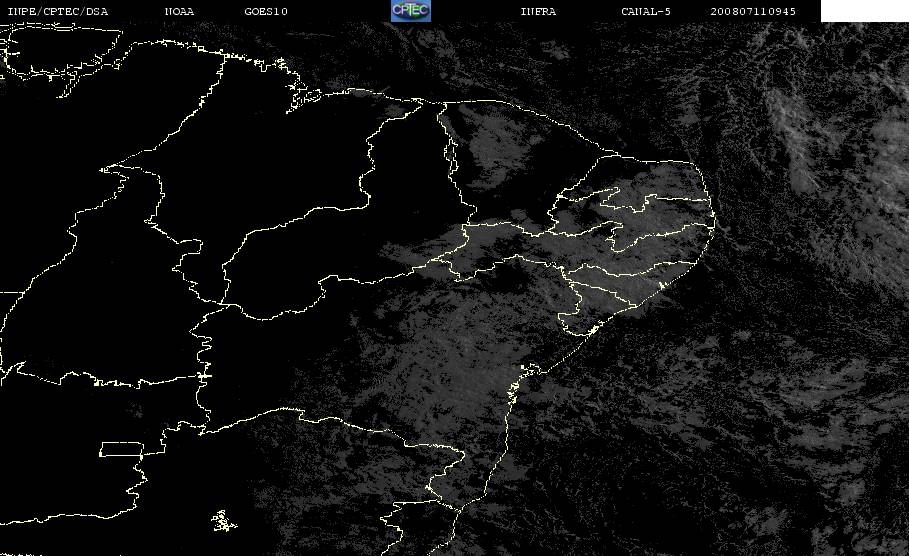
Task: Select the NOAA label in the header
Action: [179, 12]
